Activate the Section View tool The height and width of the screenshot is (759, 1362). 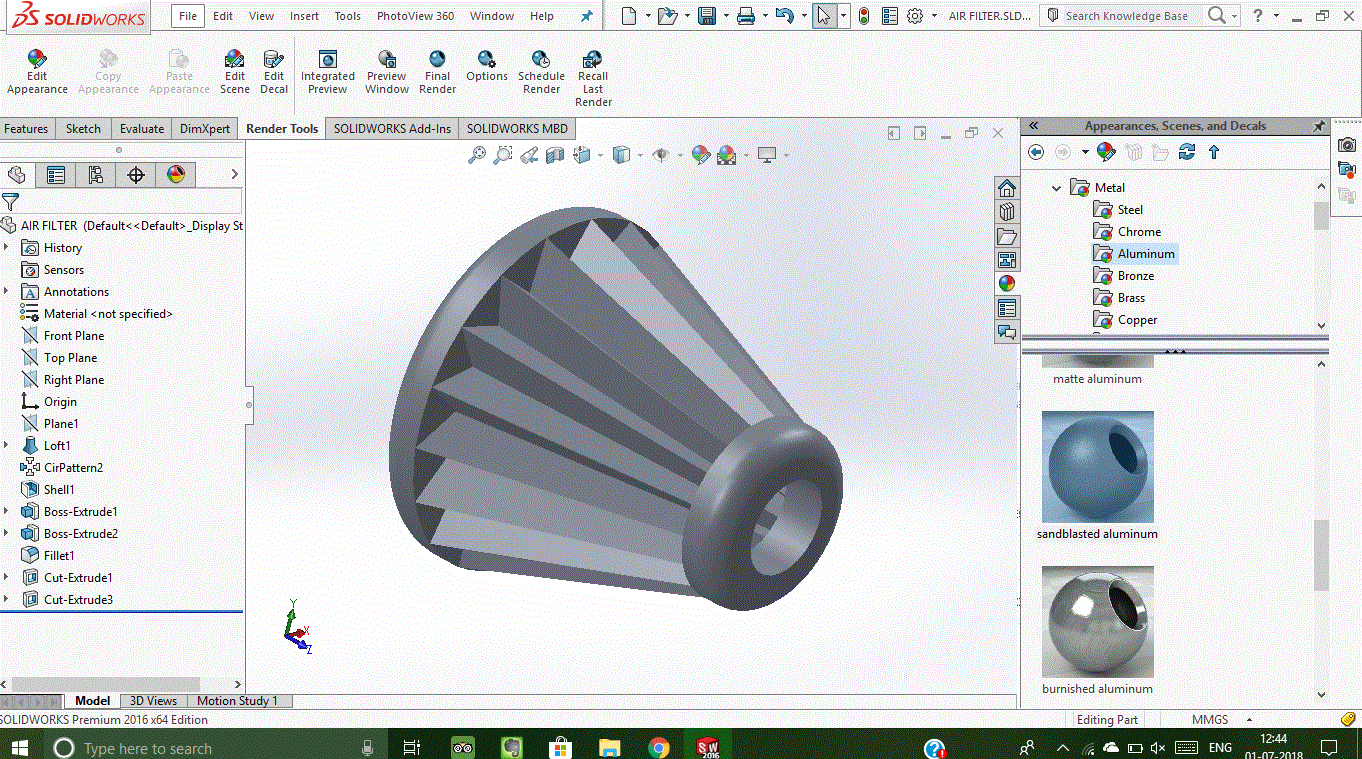pyautogui.click(x=555, y=155)
